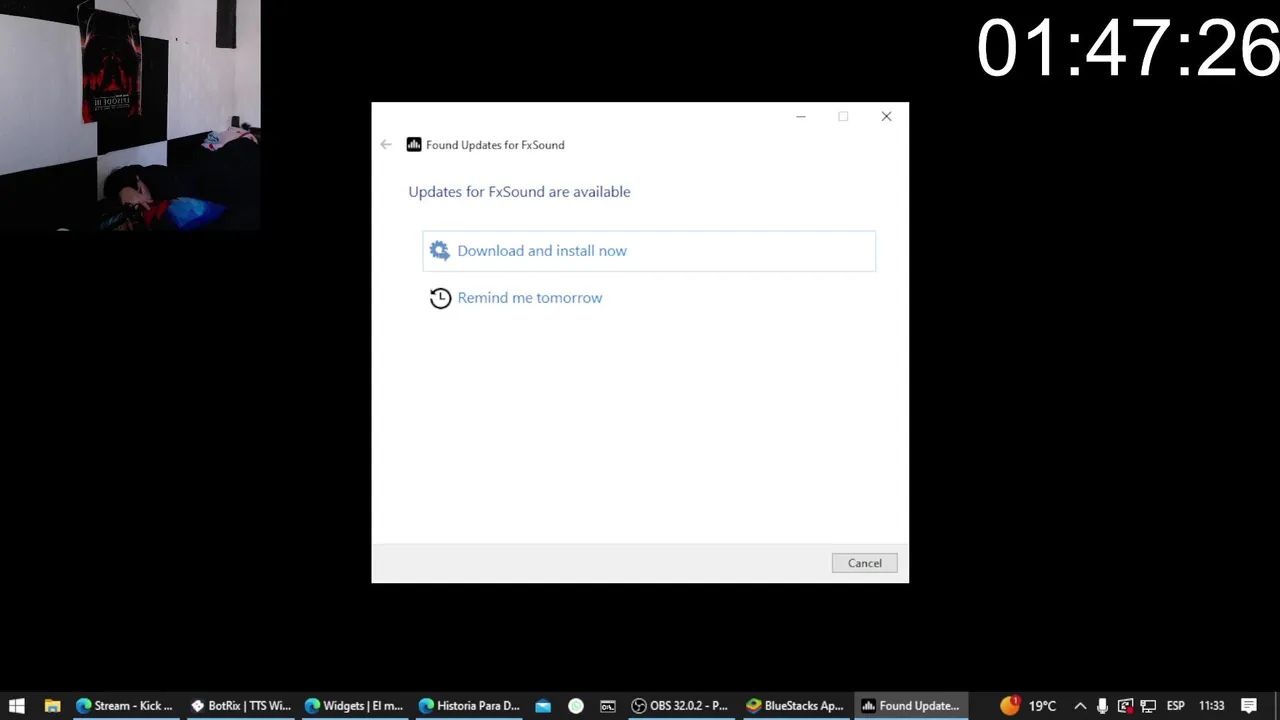This screenshot has width=1280, height=720.
Task: Switch to Historia Para D... Edge window
Action: pos(469,706)
